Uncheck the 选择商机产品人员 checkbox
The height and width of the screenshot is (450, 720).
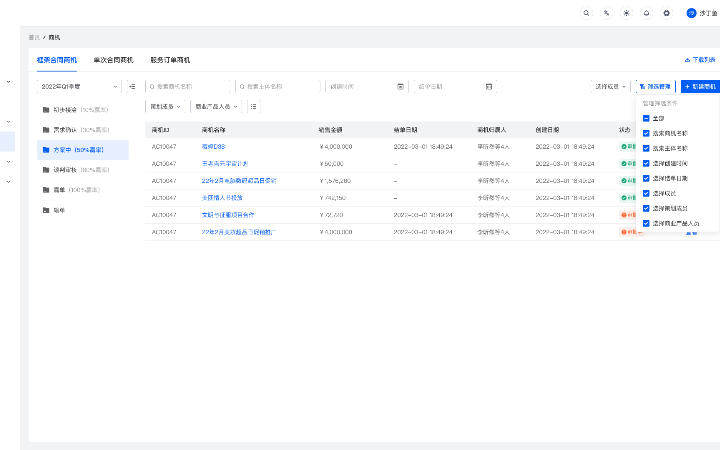click(646, 224)
